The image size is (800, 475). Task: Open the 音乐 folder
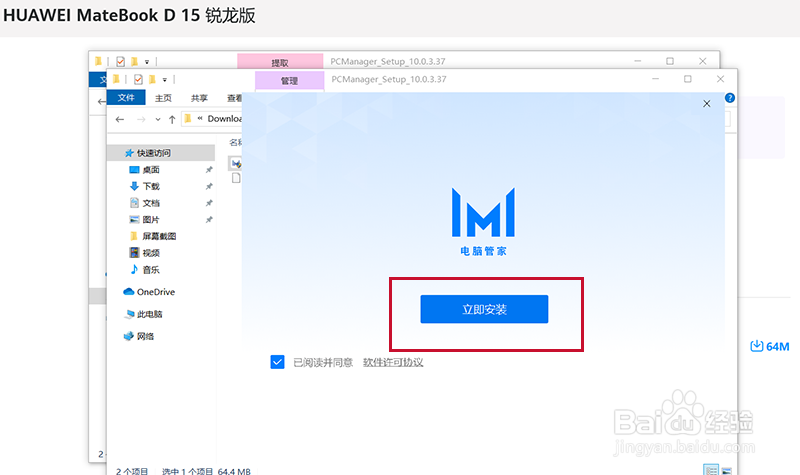click(x=151, y=269)
